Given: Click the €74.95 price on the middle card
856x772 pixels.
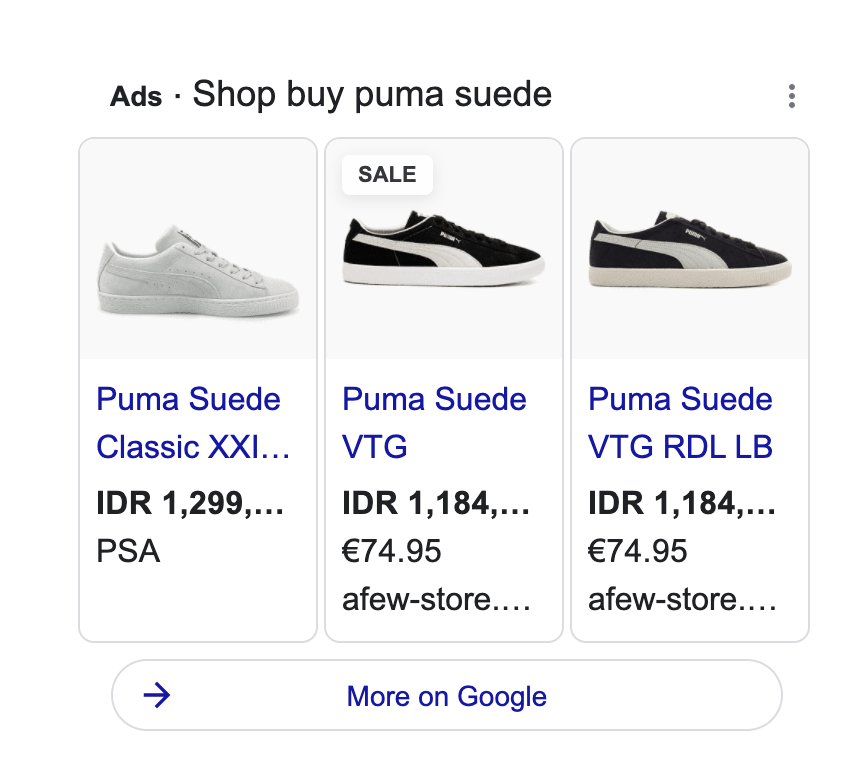Looking at the screenshot, I should [392, 551].
